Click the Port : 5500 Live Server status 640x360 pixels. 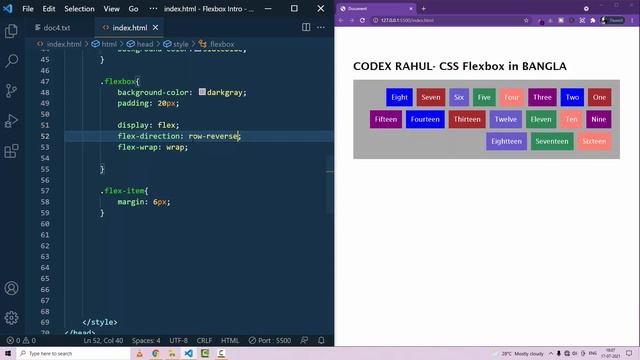click(x=270, y=340)
